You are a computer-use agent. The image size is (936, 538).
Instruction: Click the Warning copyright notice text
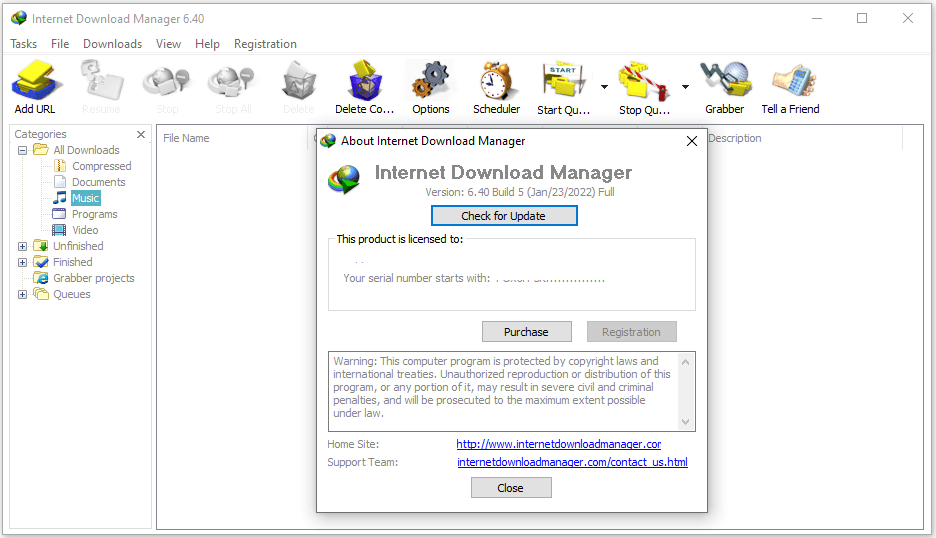pos(502,388)
